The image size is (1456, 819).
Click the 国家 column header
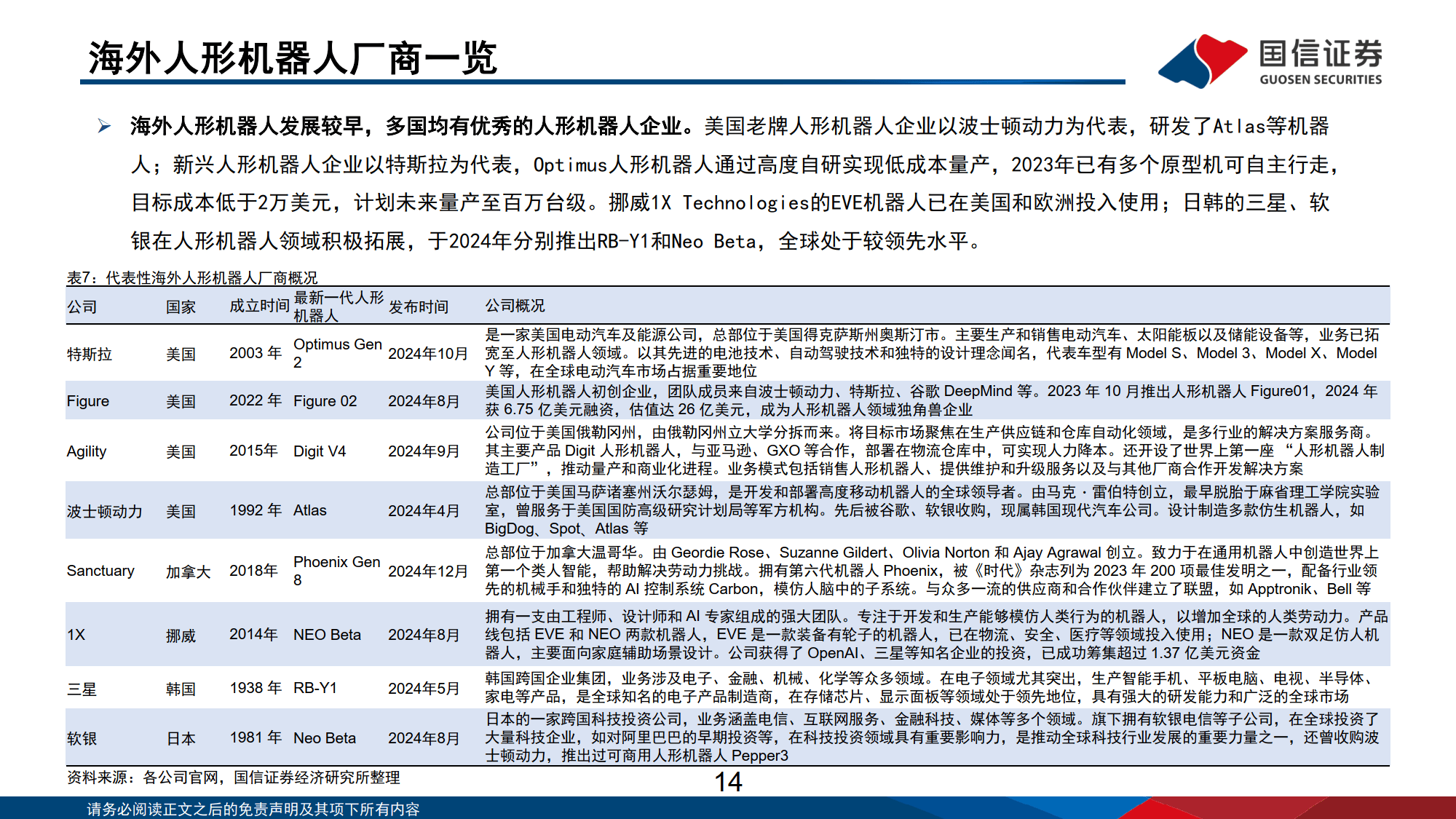(181, 306)
